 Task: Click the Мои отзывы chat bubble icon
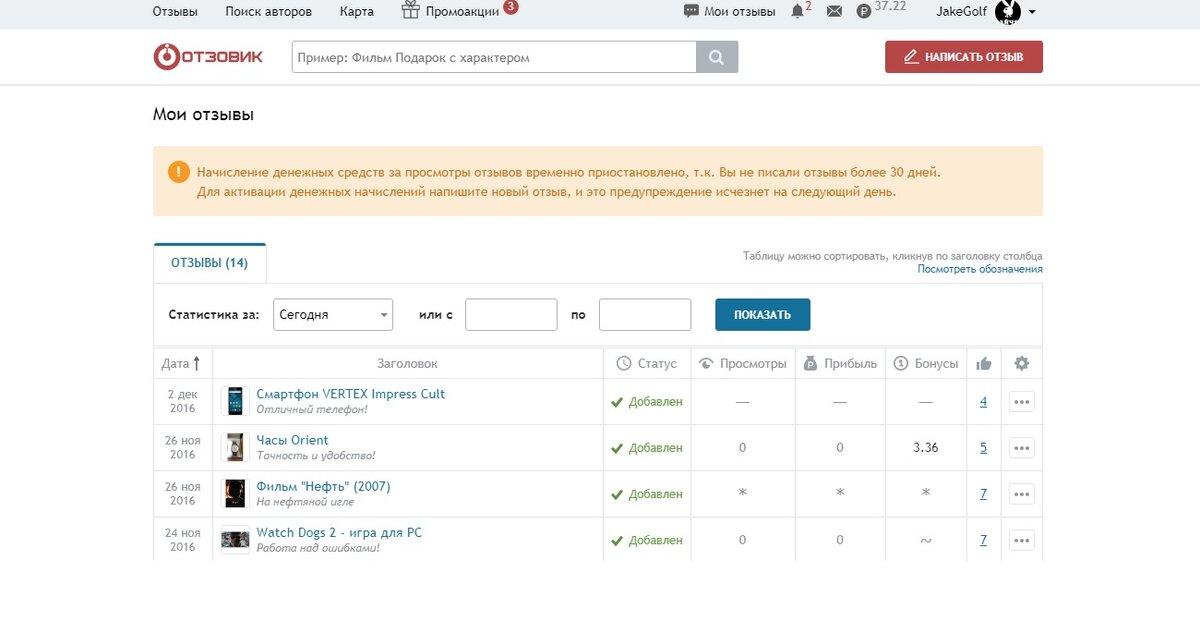pyautogui.click(x=691, y=11)
